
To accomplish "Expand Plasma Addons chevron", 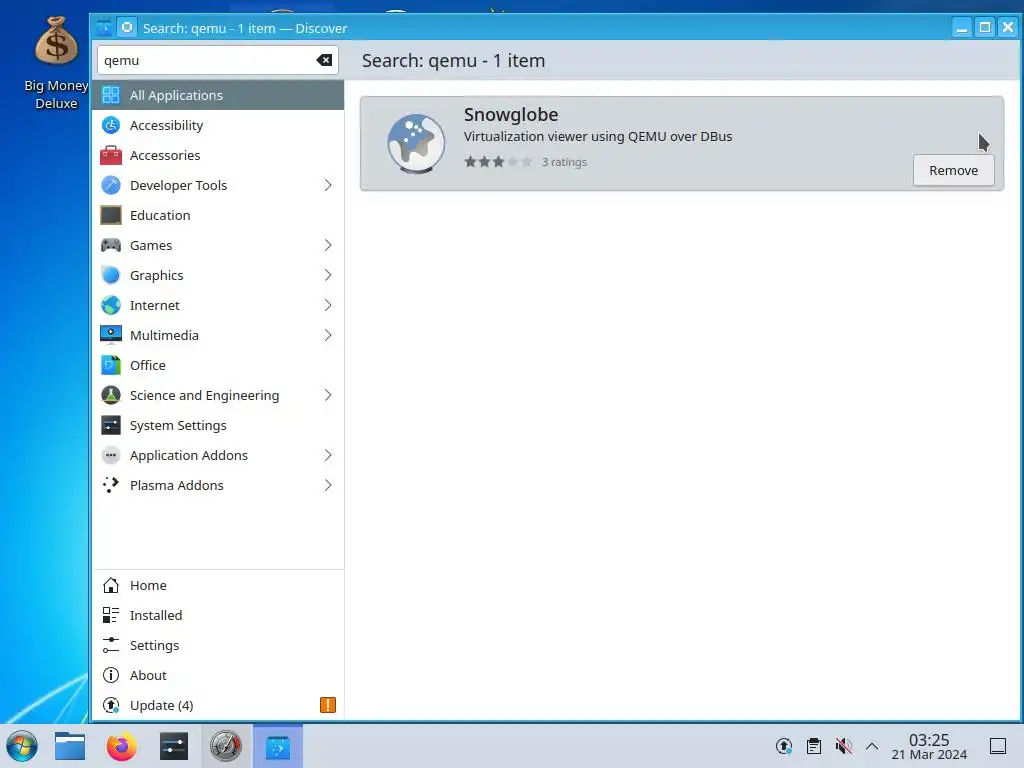I will (x=328, y=485).
